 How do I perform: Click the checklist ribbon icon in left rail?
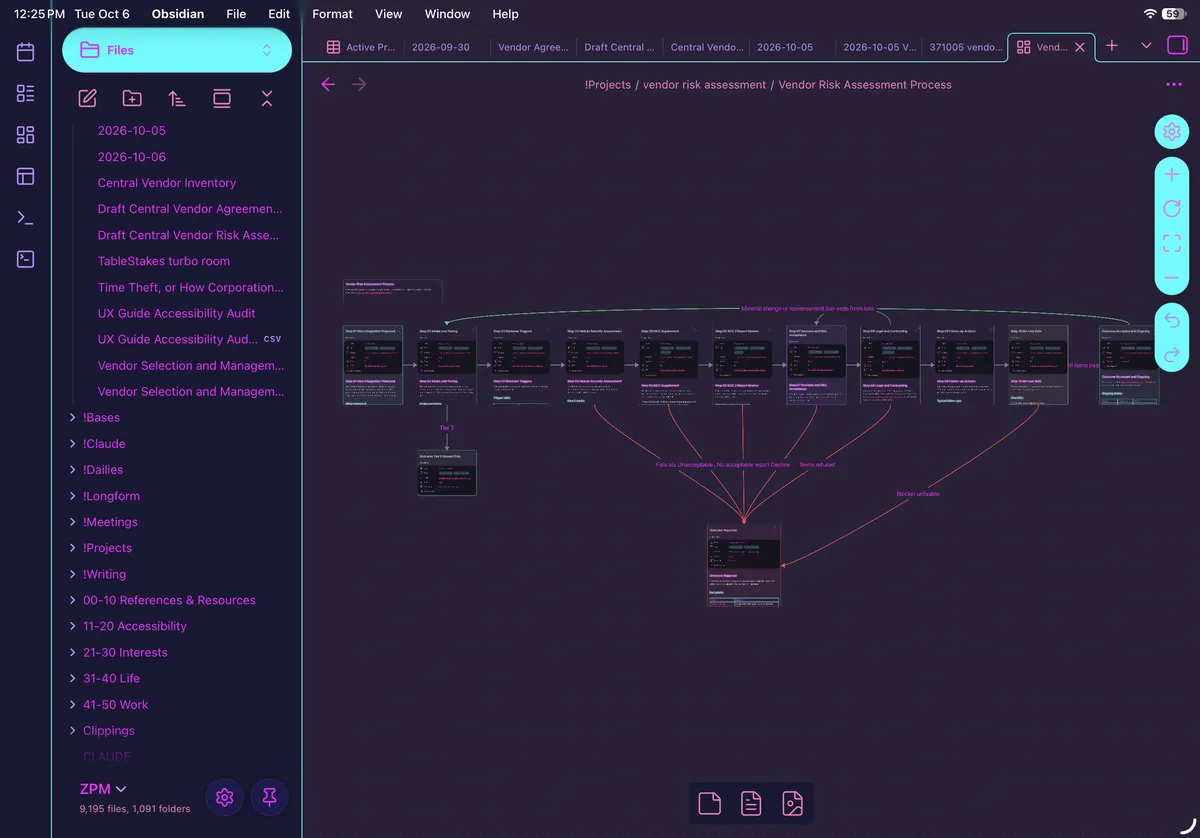(26, 93)
